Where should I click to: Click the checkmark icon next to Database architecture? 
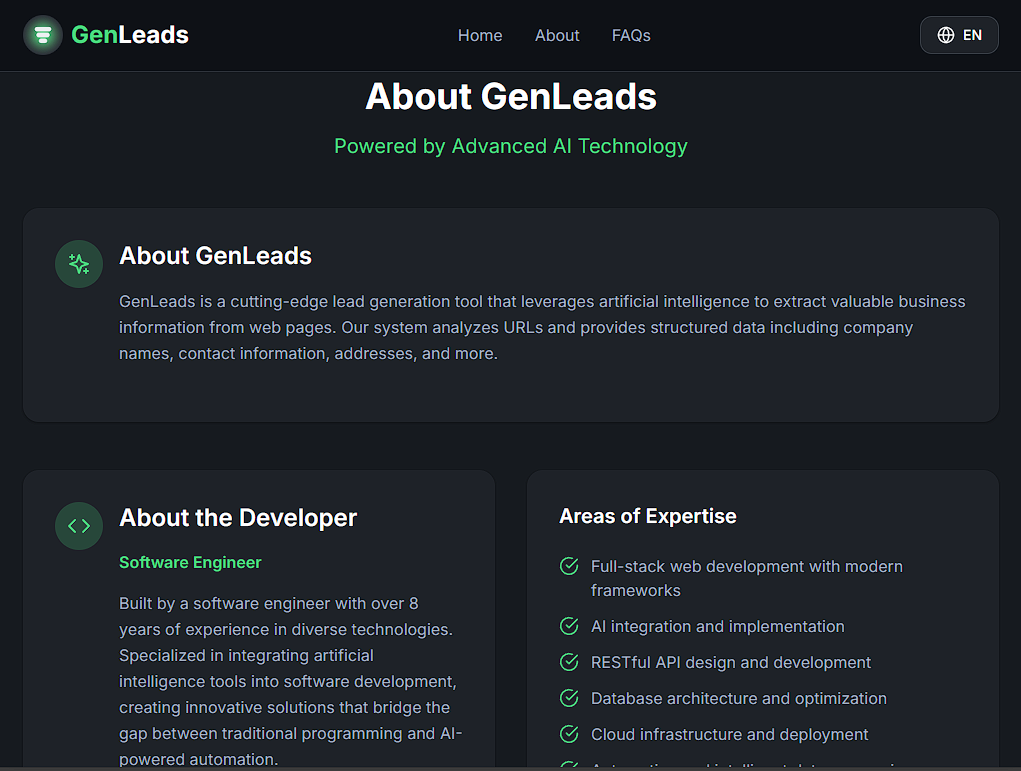pos(569,698)
